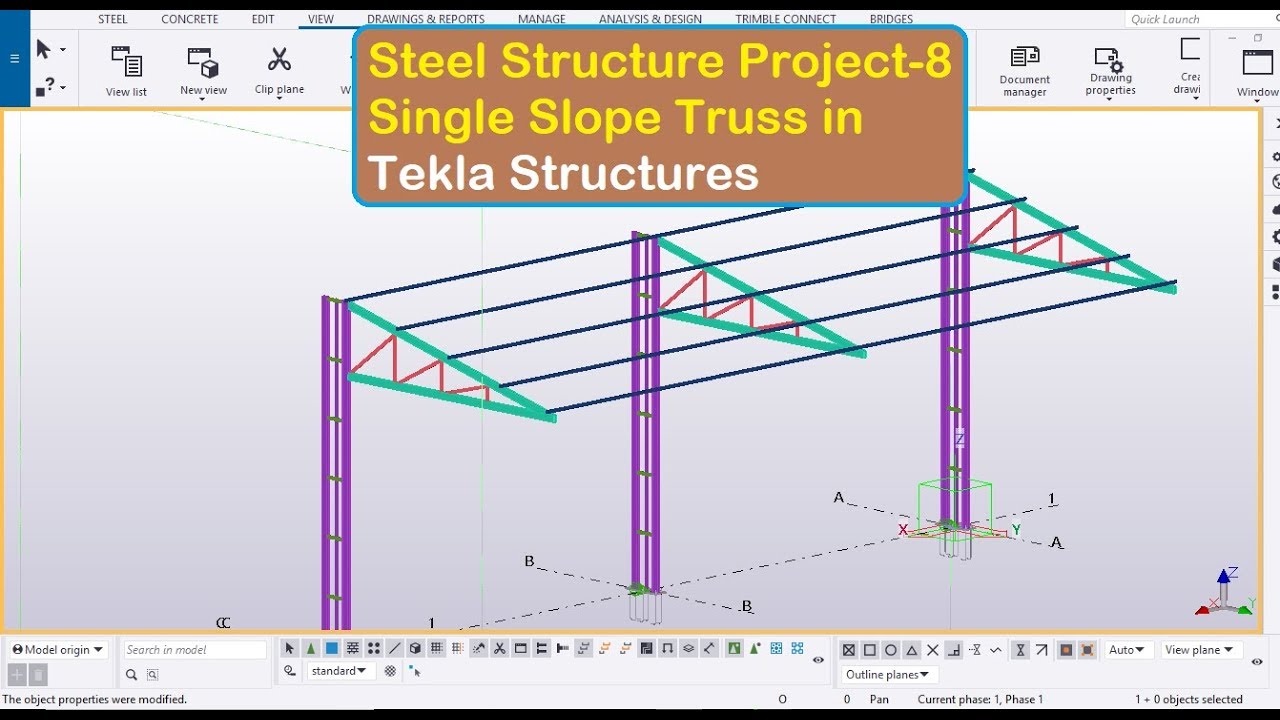Click the Quick Launch search field

(1200, 19)
